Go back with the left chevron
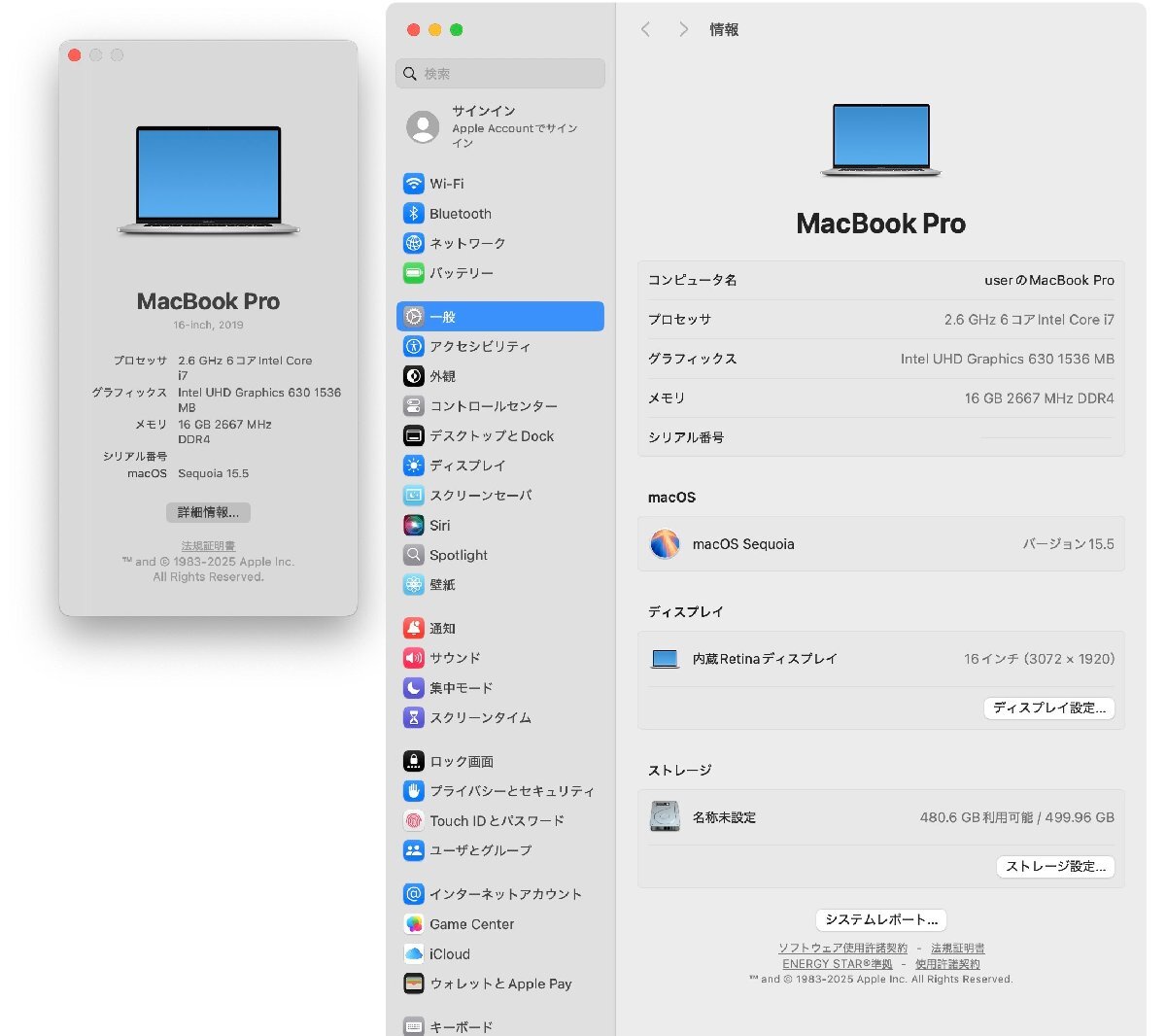Viewport: 1166px width, 1036px height. tap(645, 30)
